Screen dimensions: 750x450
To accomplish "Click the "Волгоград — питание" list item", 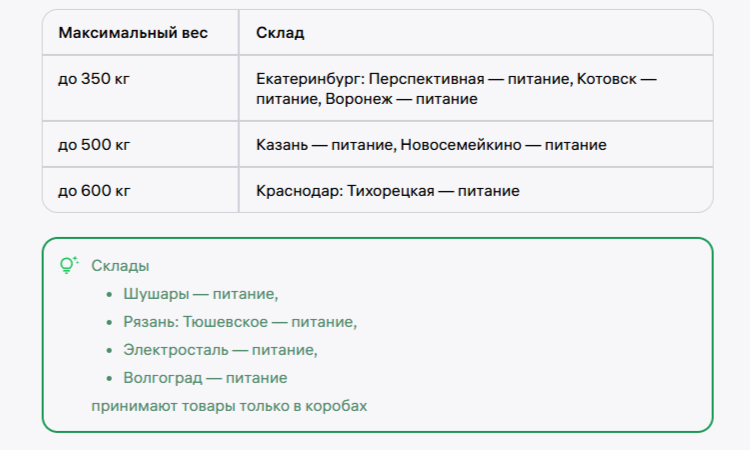I will 205,378.
